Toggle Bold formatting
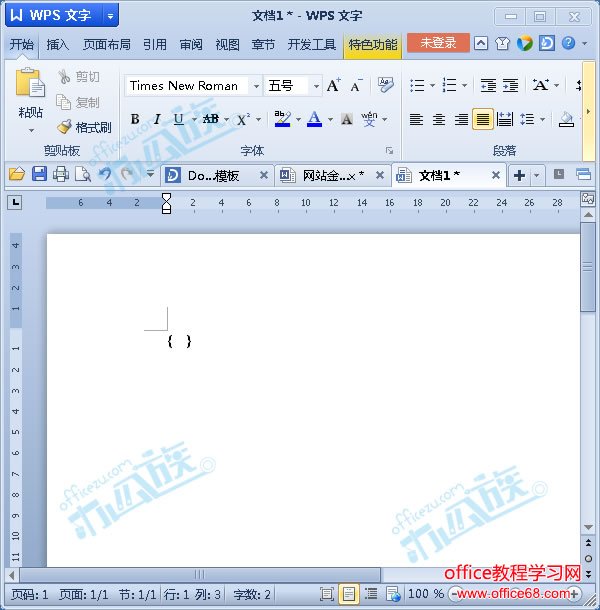Screen dimensions: 600x610 pyautogui.click(x=135, y=119)
